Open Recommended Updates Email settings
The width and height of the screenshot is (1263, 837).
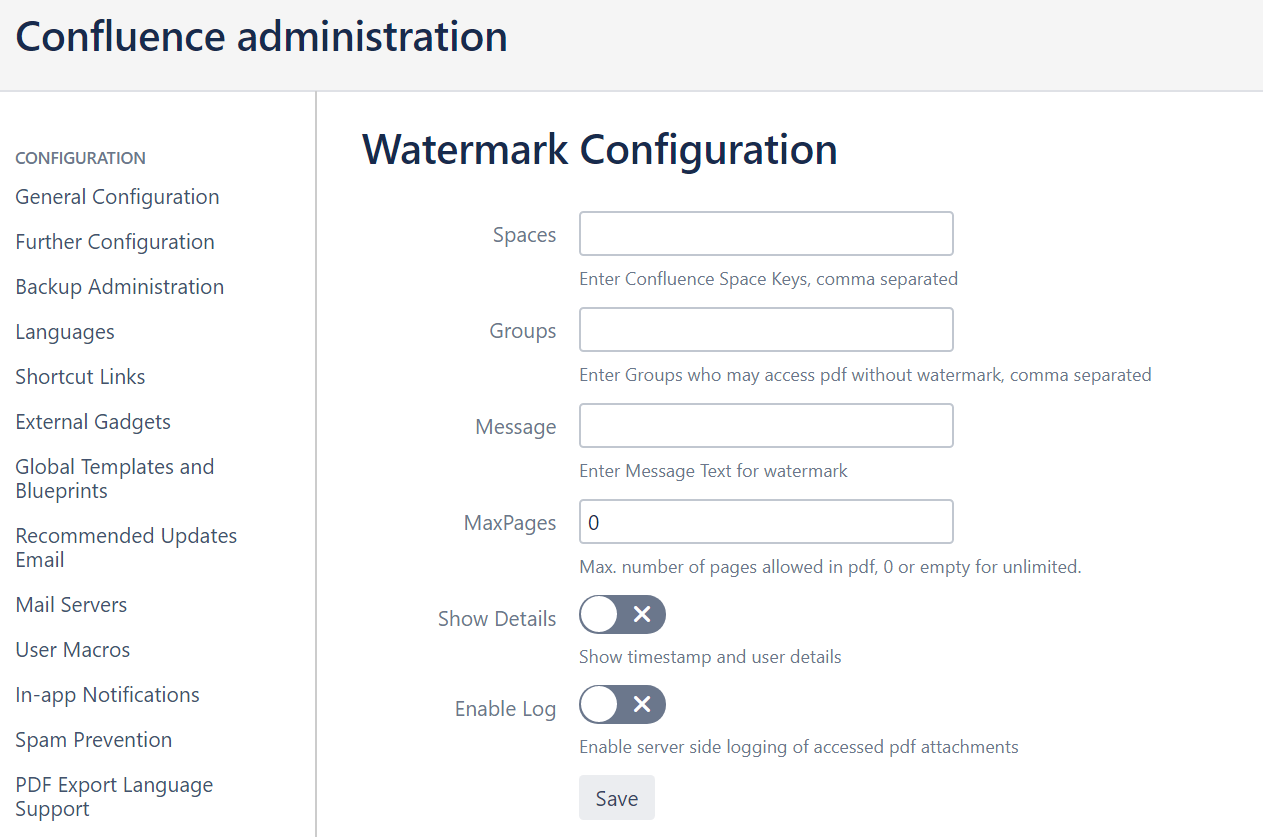point(126,548)
